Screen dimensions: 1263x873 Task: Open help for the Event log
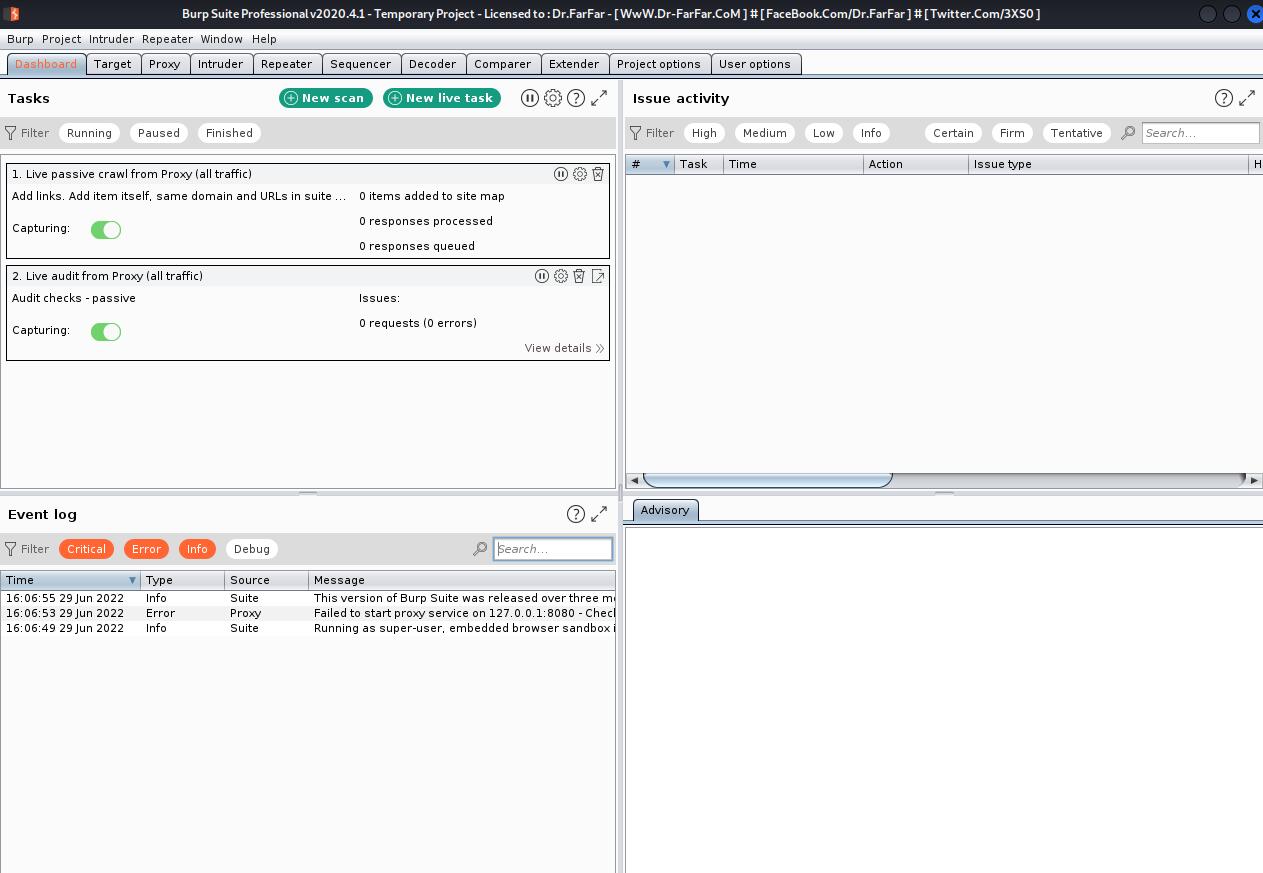pos(576,514)
